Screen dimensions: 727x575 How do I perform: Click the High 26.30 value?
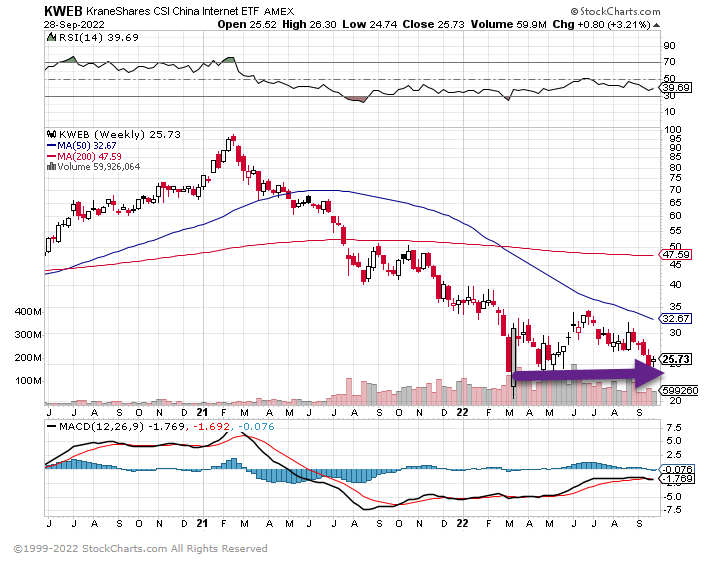tap(309, 25)
